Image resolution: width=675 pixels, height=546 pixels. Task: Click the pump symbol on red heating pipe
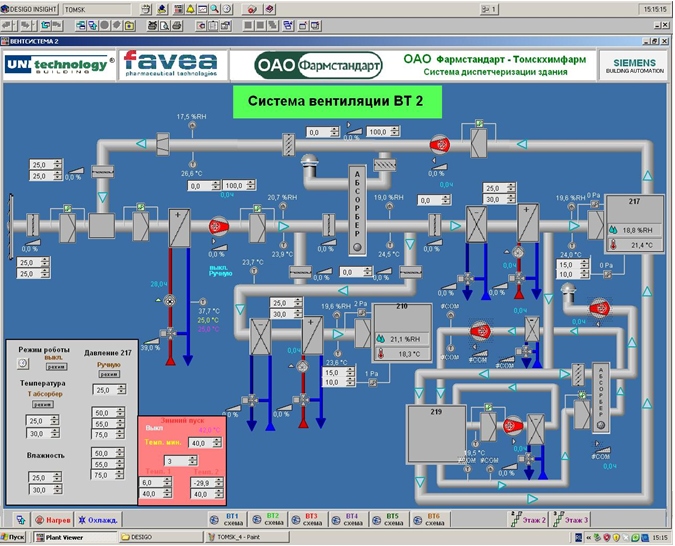(170, 301)
